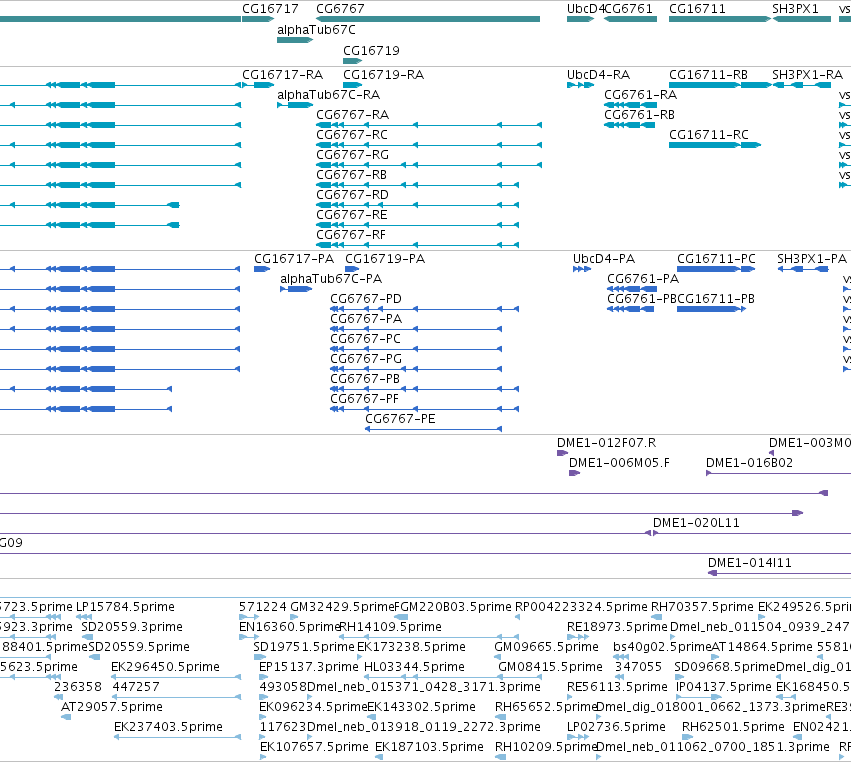Click EST label HL03344.5prime
This screenshot has width=851, height=762.
415,667
